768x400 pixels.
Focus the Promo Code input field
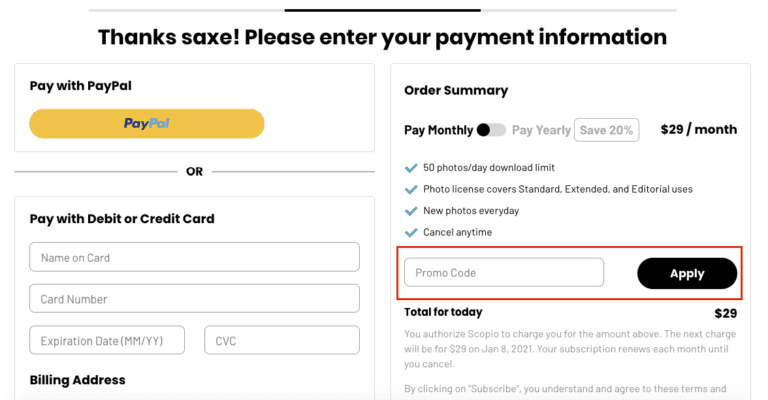[x=504, y=273]
